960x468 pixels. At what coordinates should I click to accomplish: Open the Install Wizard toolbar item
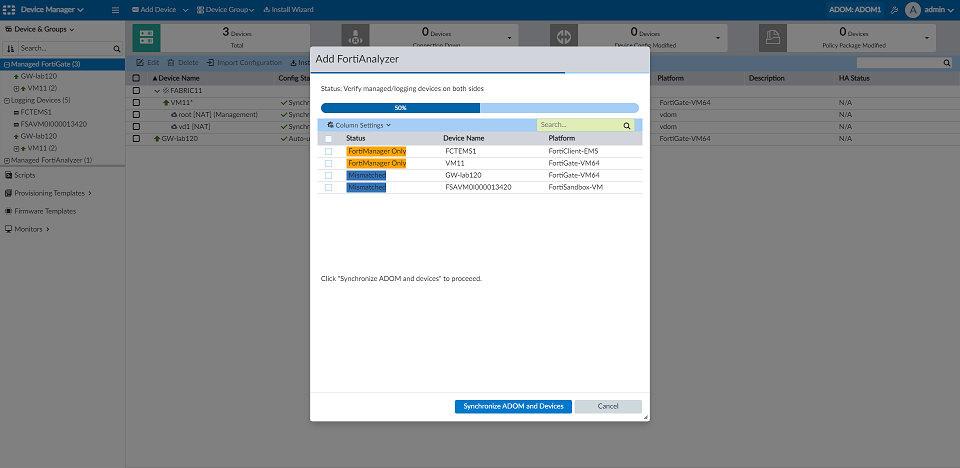click(x=289, y=9)
